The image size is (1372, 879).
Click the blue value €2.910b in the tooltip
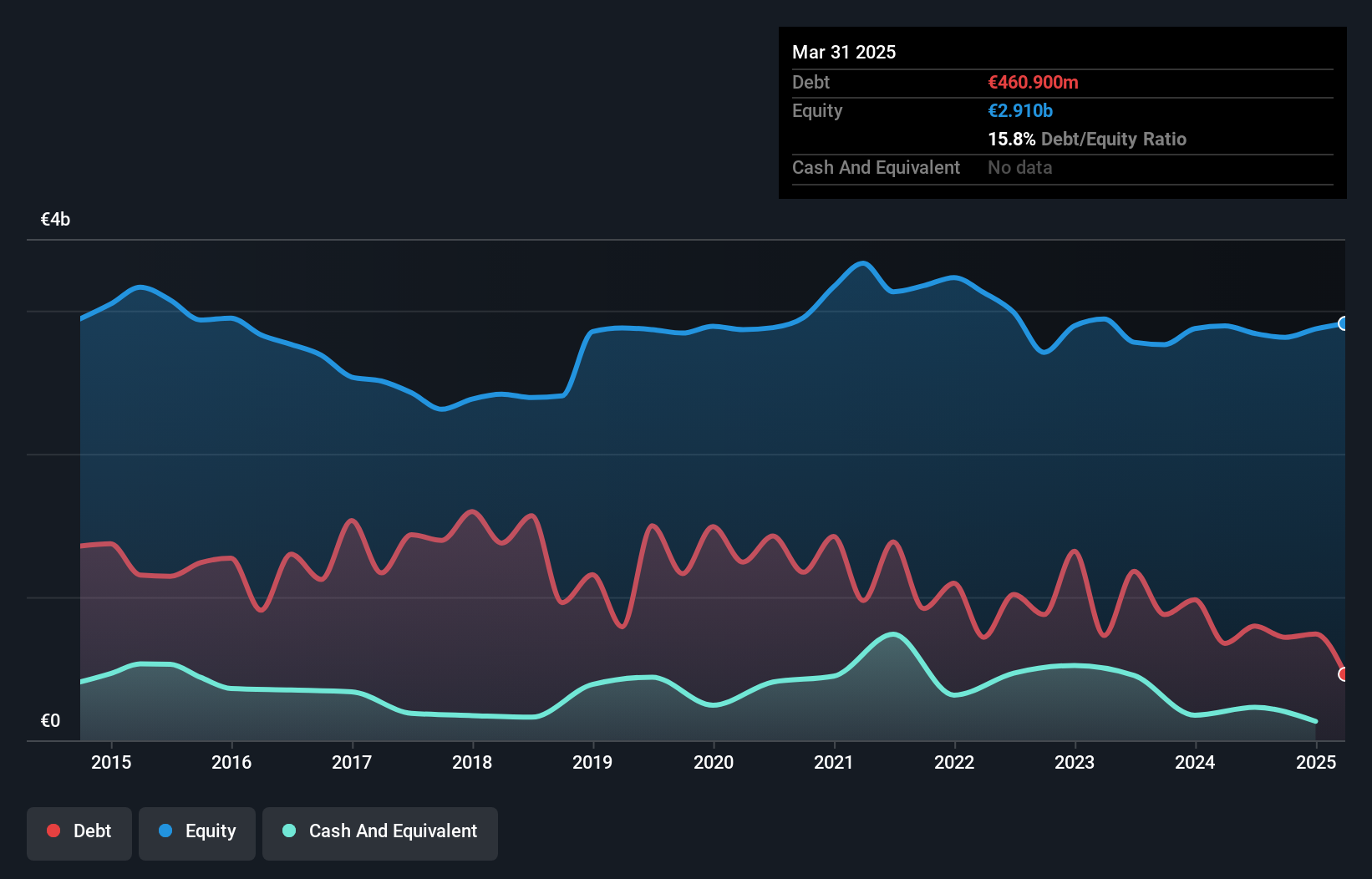coord(1019,110)
